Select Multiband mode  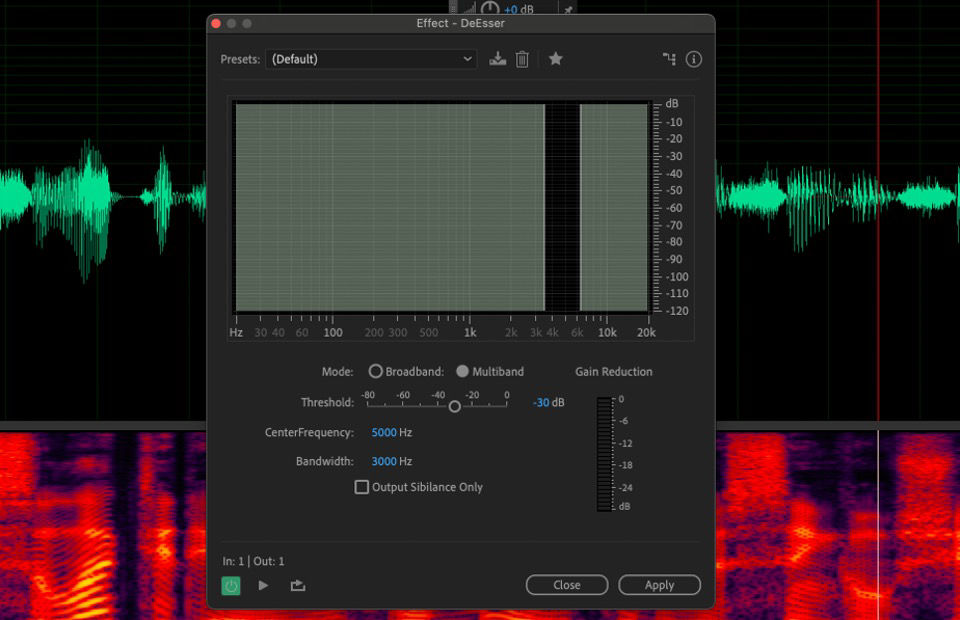[x=463, y=371]
